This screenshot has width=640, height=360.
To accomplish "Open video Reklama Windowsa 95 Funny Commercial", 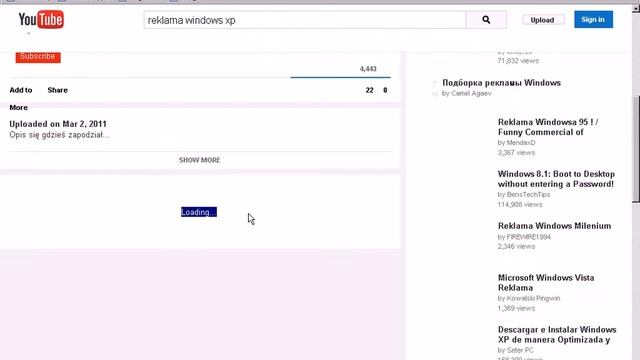I will pos(548,127).
